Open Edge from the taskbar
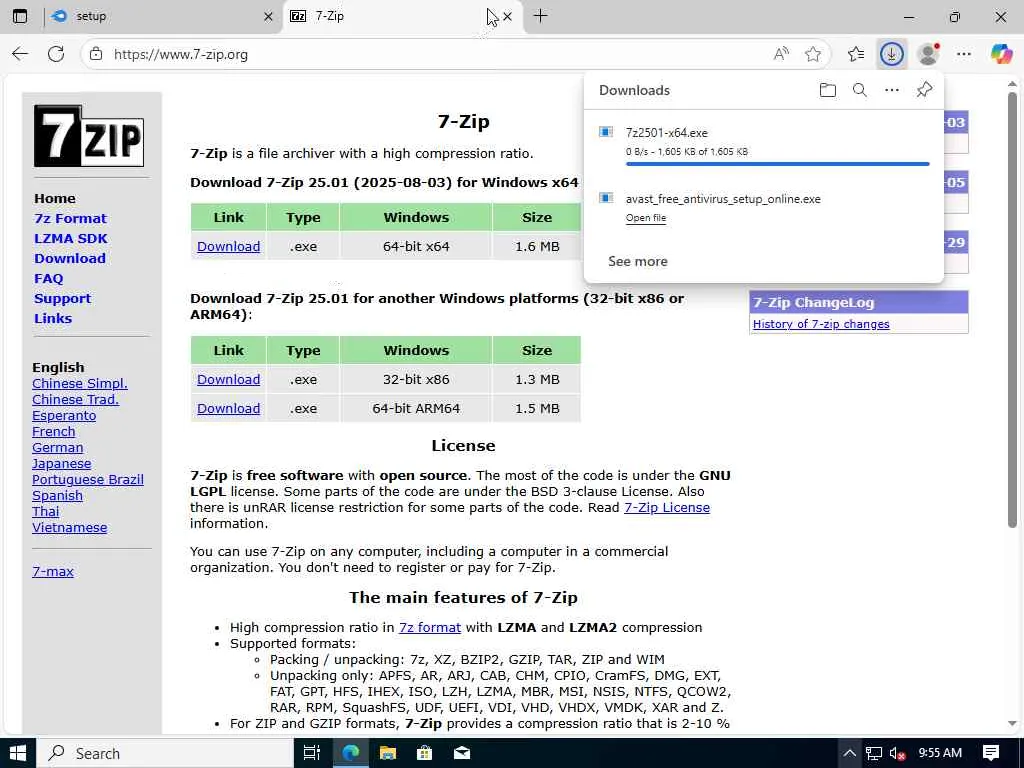This screenshot has width=1024, height=768. [x=350, y=753]
